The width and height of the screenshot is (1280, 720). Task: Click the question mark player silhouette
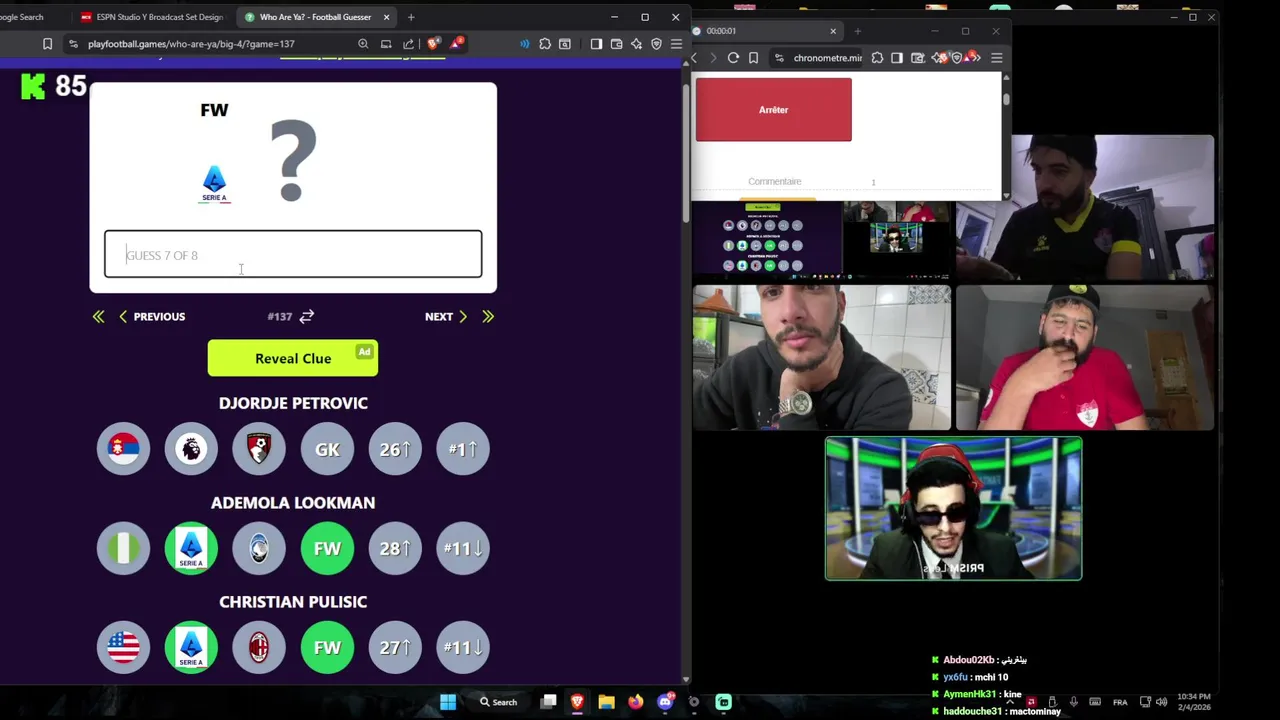pos(293,160)
